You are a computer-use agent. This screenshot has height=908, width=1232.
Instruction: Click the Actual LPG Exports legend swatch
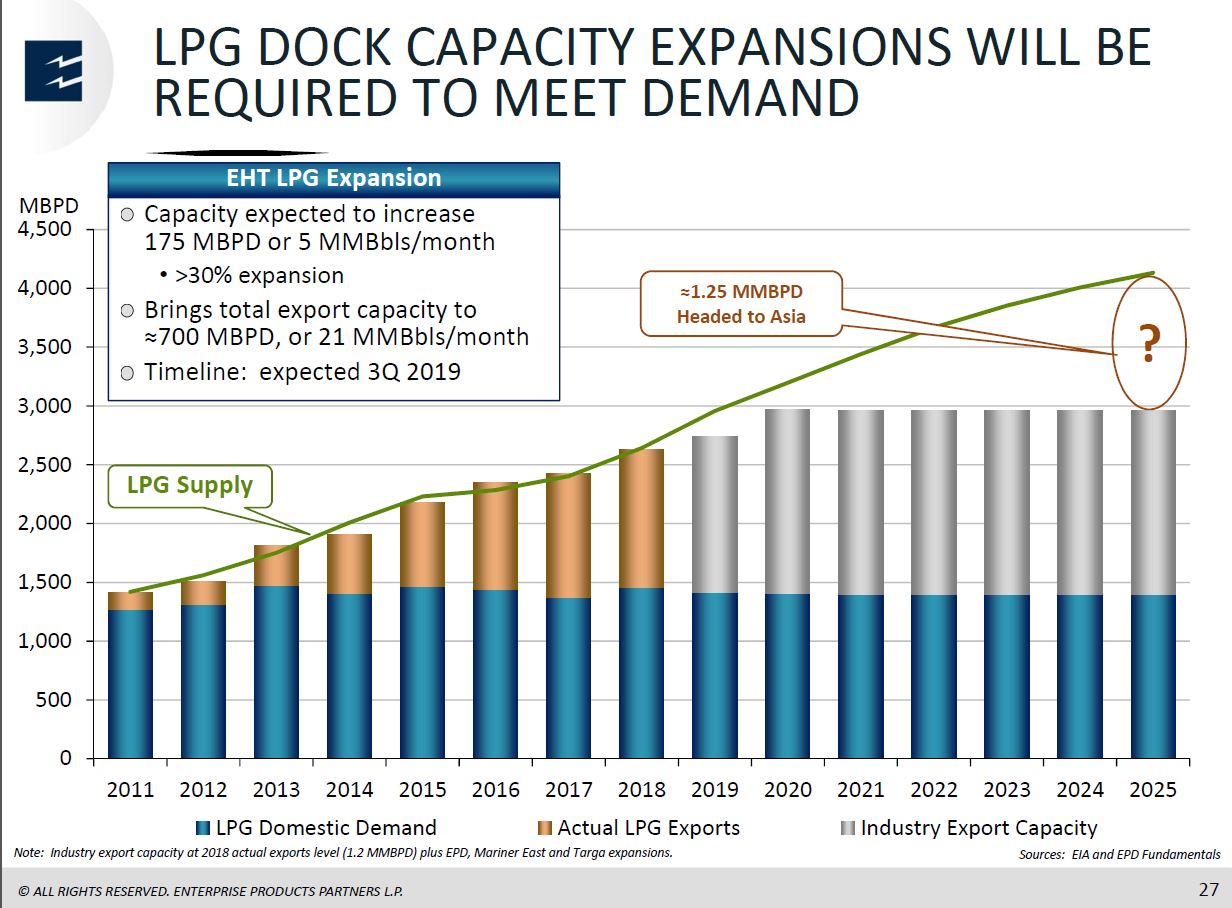544,828
